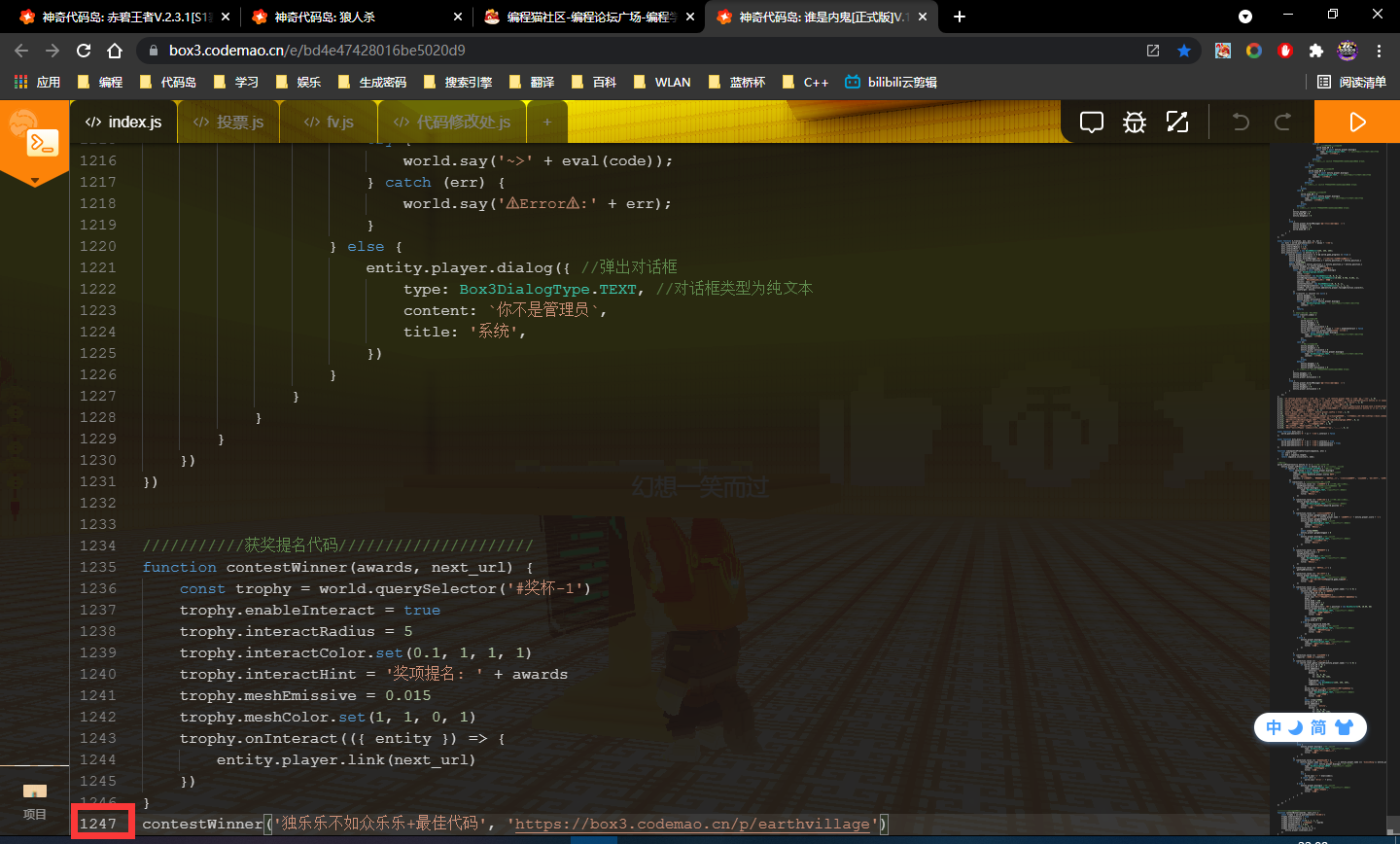Switch to the 赤碧王者 browser tab

point(125,17)
